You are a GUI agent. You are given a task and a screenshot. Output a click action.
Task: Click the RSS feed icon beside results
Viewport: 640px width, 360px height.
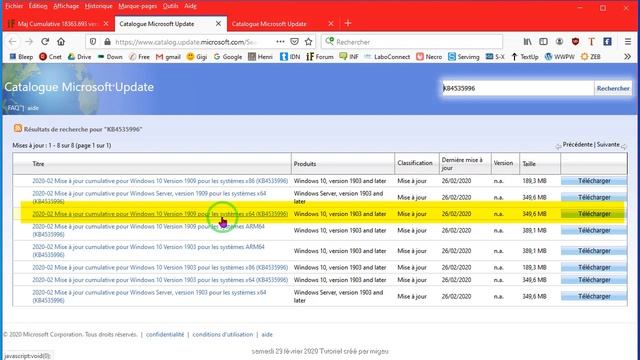point(18,129)
